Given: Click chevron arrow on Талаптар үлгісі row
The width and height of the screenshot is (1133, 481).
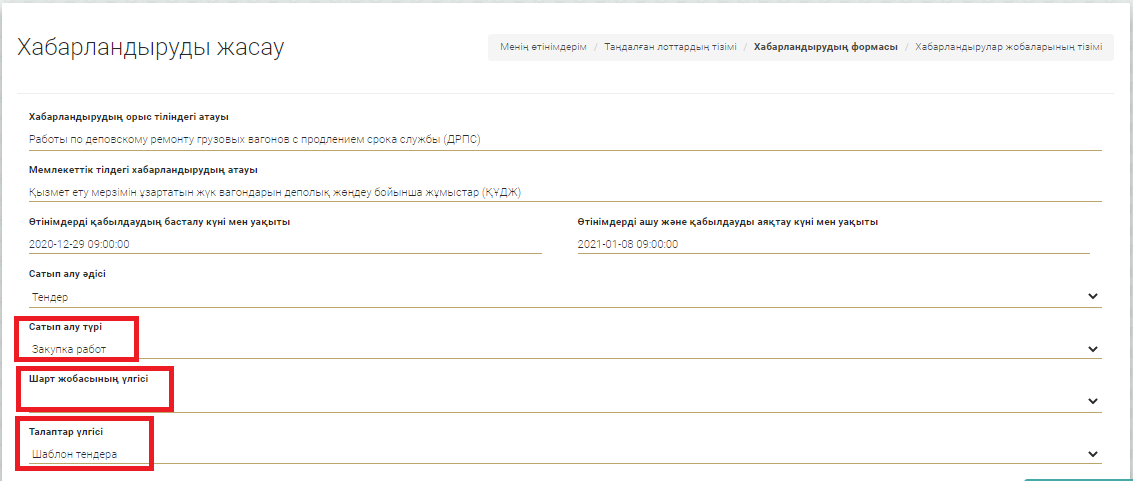Looking at the screenshot, I should pos(1092,454).
